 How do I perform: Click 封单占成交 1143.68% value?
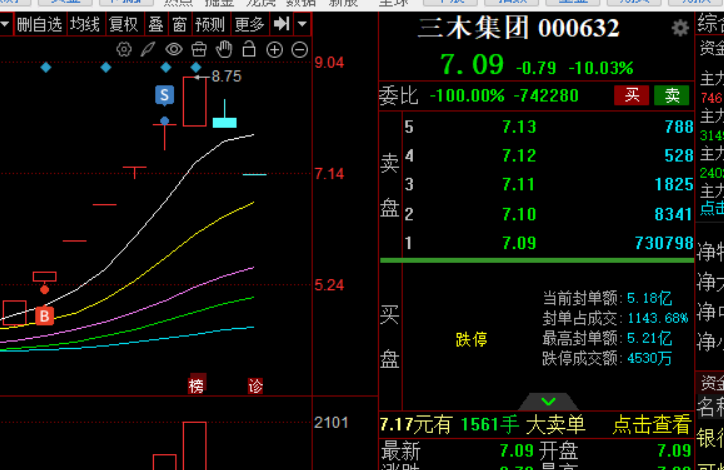click(x=658, y=318)
